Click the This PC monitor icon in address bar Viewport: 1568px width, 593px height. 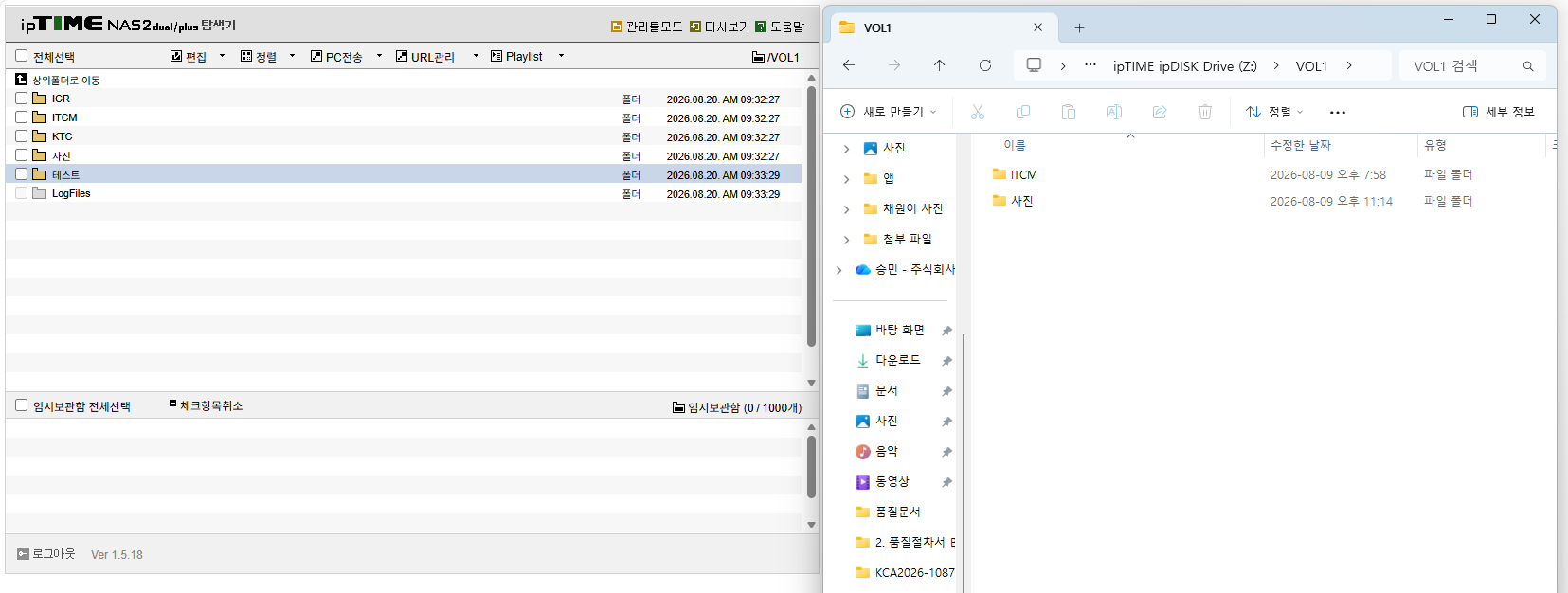tap(1034, 65)
